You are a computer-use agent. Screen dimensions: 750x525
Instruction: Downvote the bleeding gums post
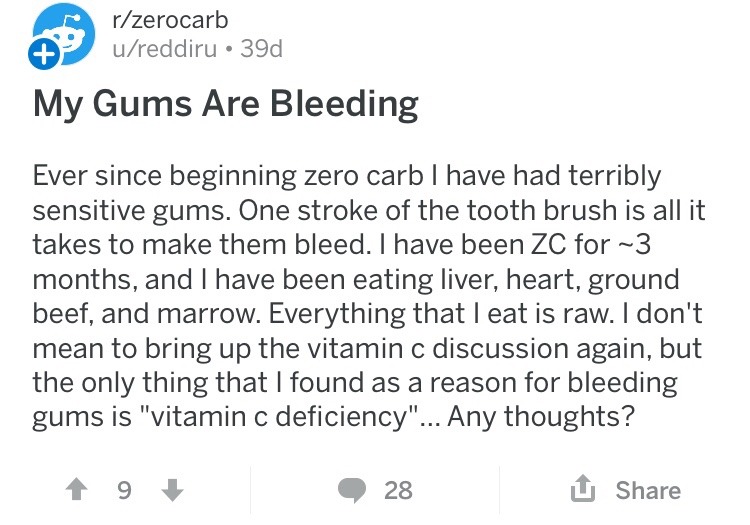[x=172, y=490]
